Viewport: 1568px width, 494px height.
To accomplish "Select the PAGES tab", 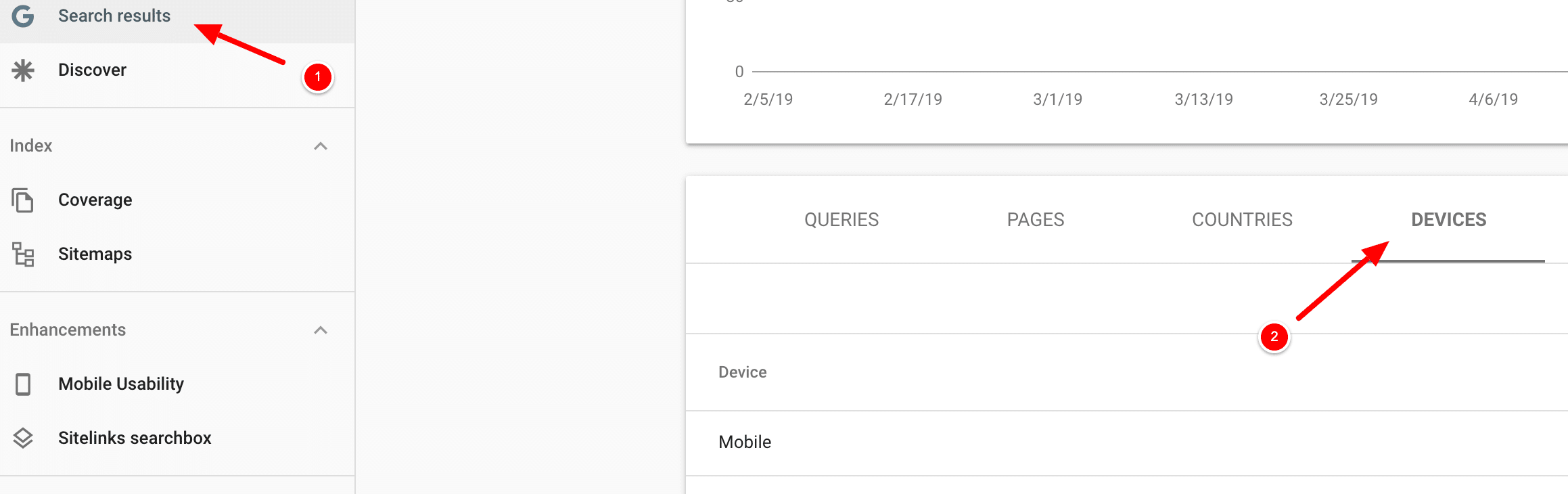I will click(x=1035, y=219).
